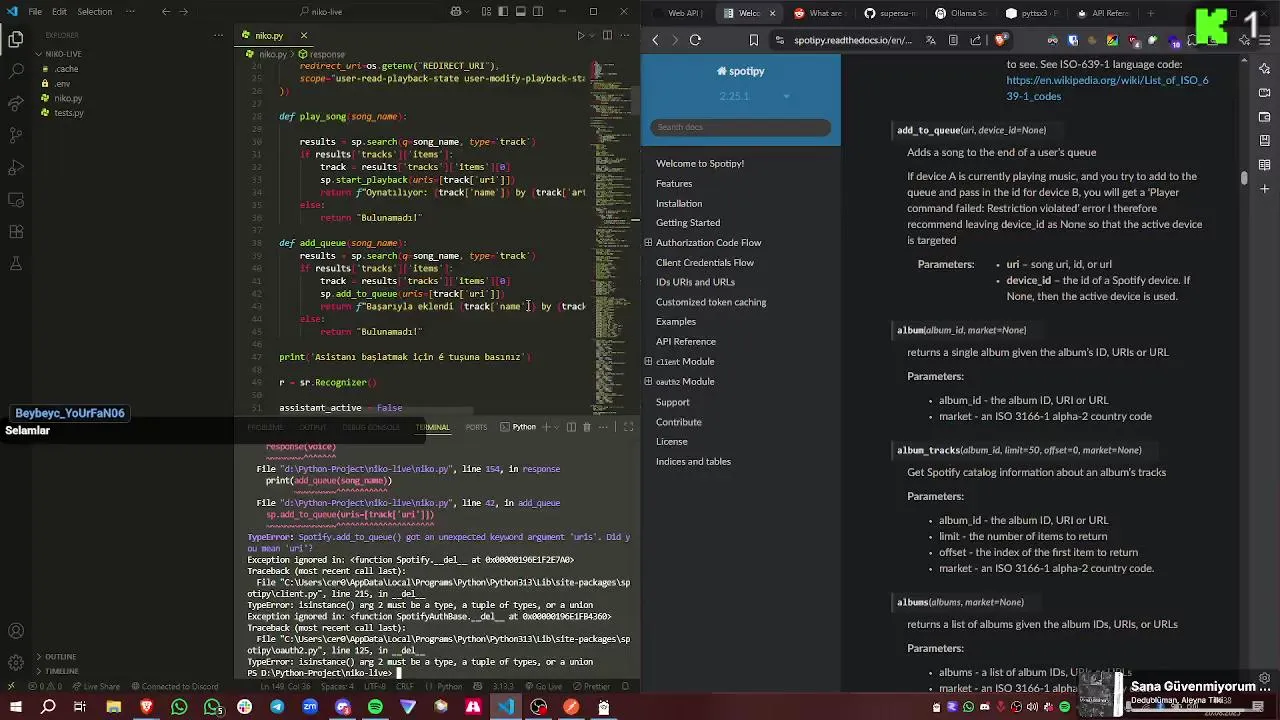Image resolution: width=1280 pixels, height=720 pixels.
Task: Open editor More Actions ellipsis
Action: 625,35
